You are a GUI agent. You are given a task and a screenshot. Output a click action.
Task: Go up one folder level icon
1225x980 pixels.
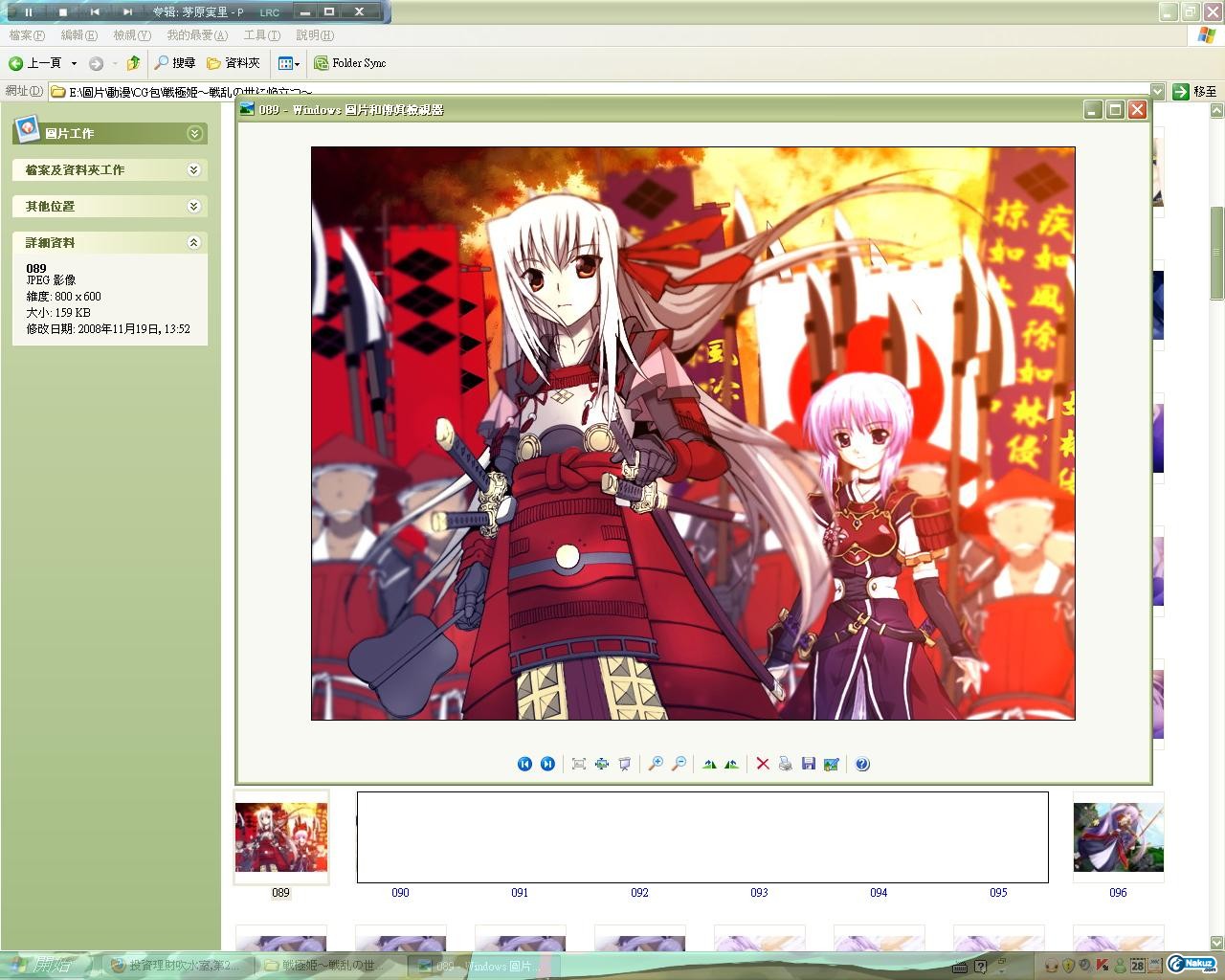point(133,63)
